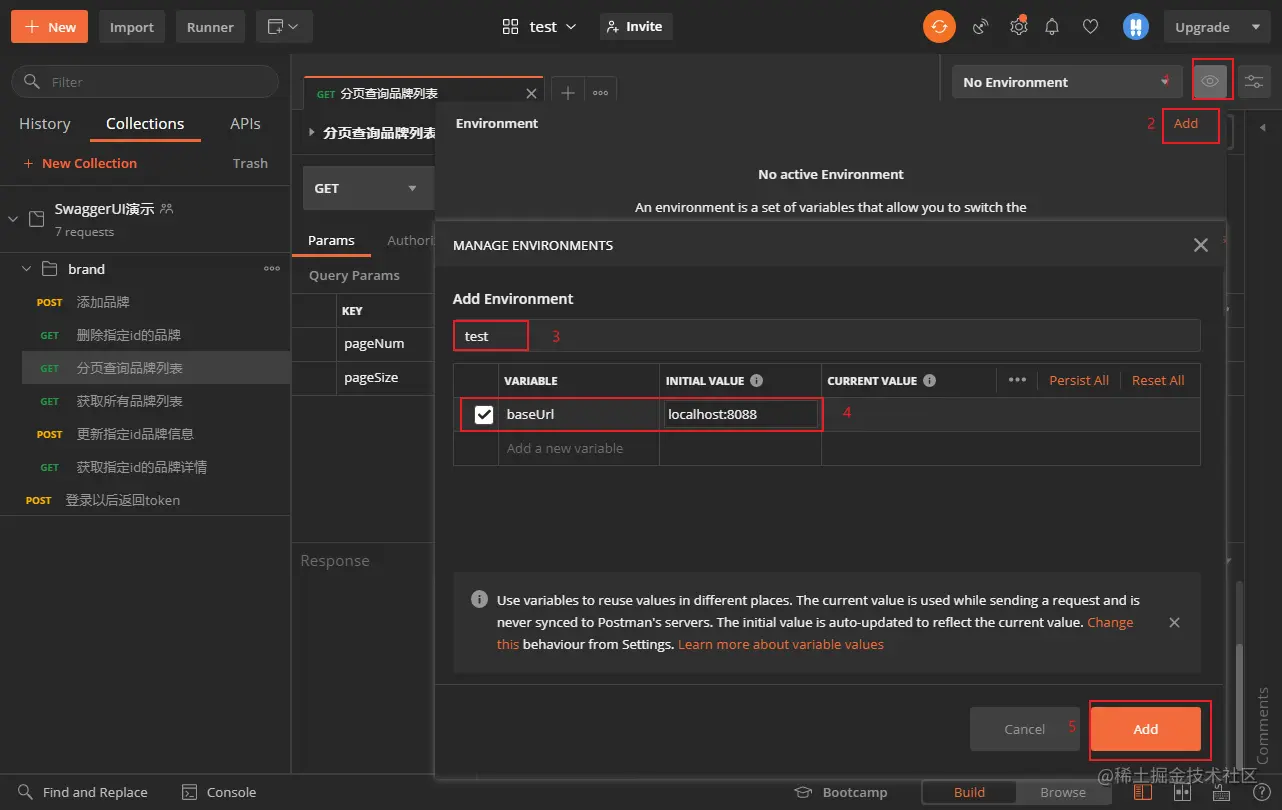
Task: Click the SwaggerUI演示 shared users icon
Action: tap(167, 209)
